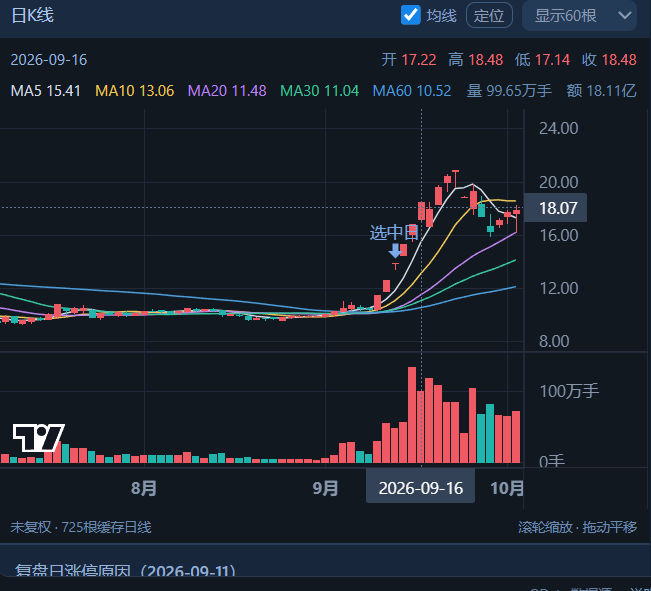Click the 复盘日涨停原因 (2026-09-11) heading
Viewport: 651px width, 591px height.
pos(125,571)
